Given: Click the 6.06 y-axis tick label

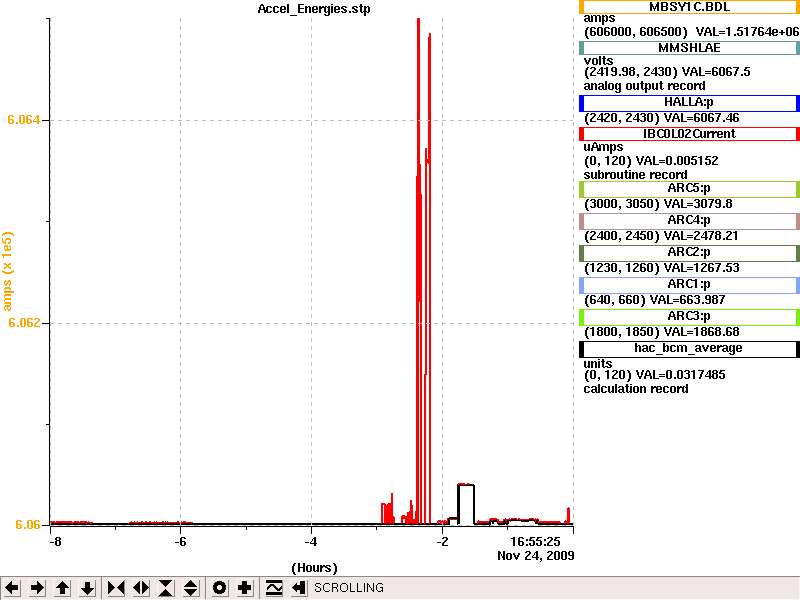Looking at the screenshot, I should click(28, 525).
